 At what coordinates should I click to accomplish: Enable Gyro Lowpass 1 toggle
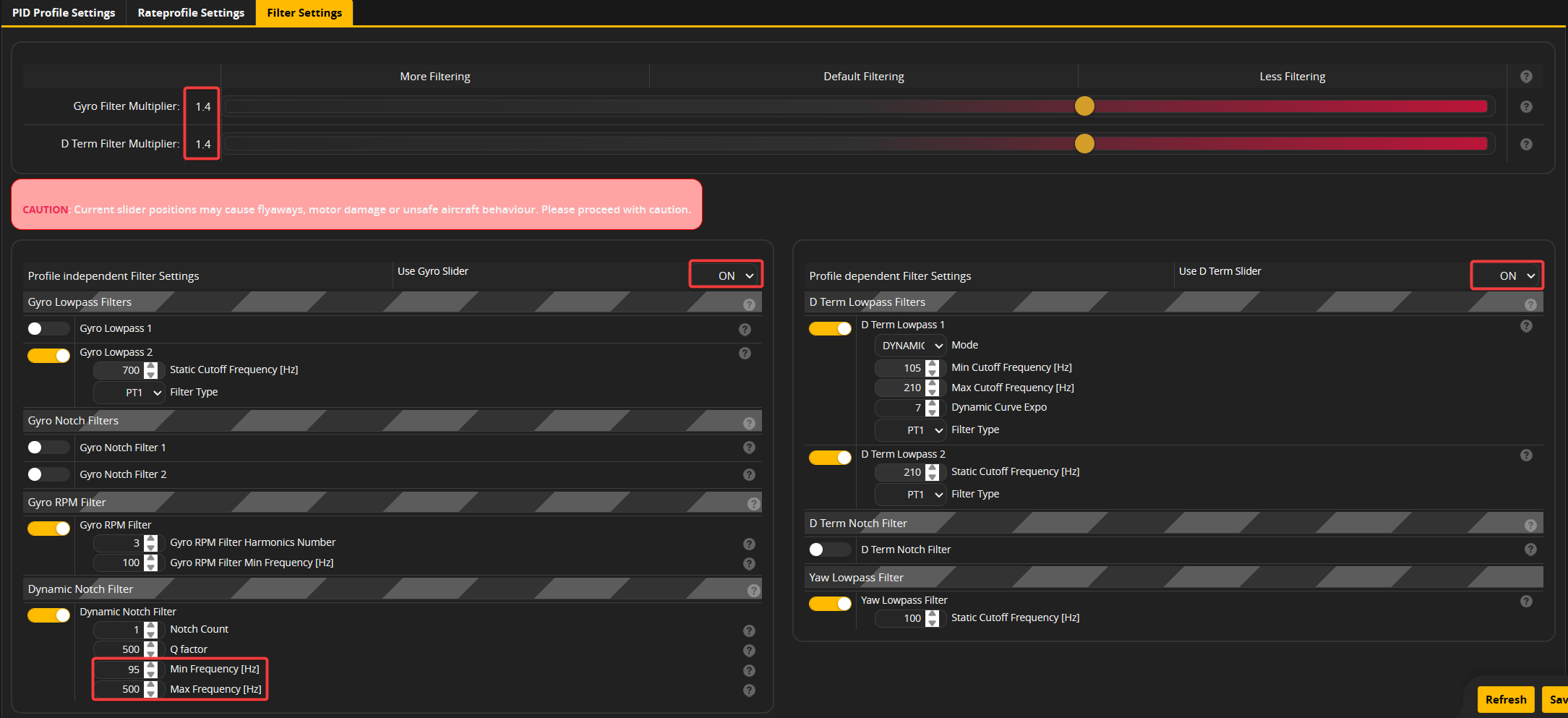48,329
